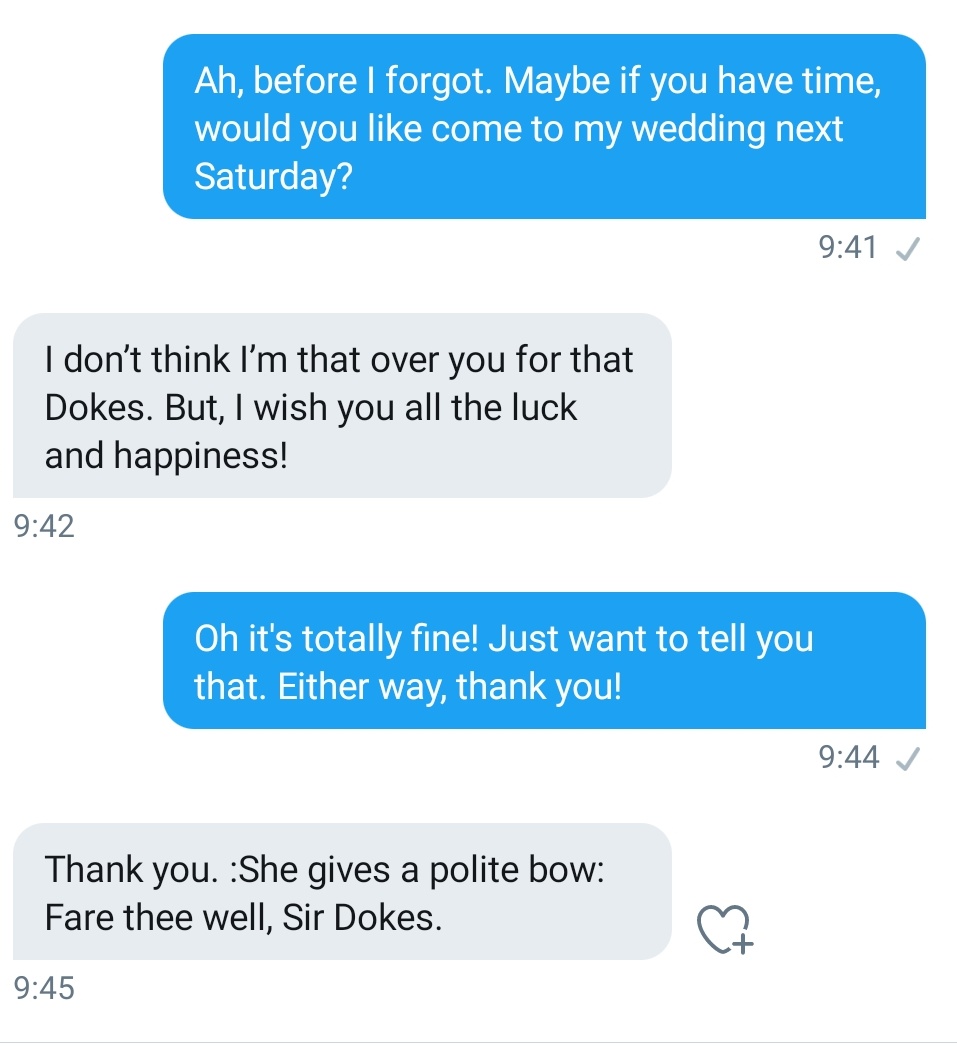
Task: Add a heart reaction to the last message
Action: [x=724, y=929]
